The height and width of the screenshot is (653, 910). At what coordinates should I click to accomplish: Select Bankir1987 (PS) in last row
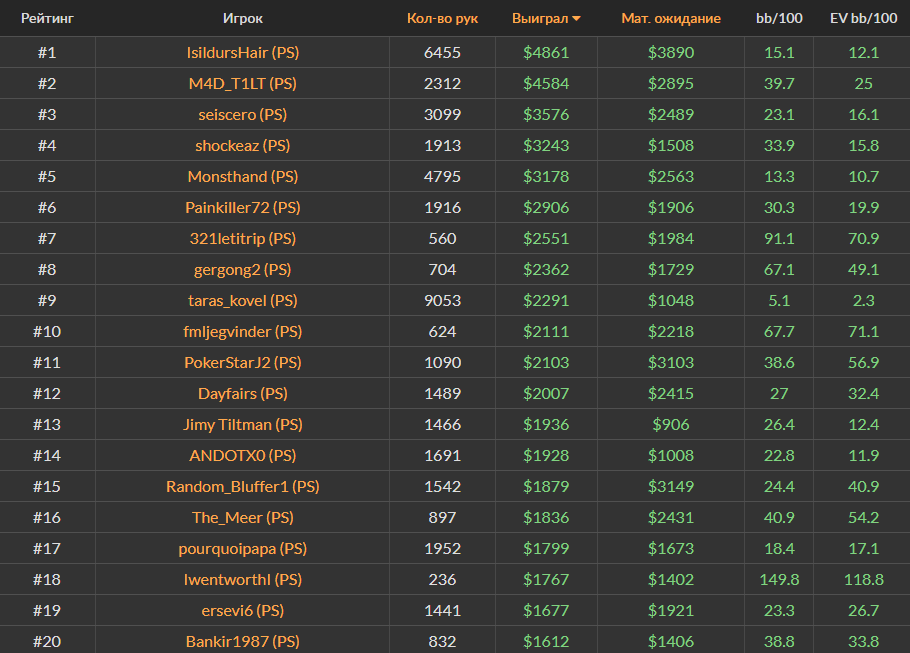point(243,641)
